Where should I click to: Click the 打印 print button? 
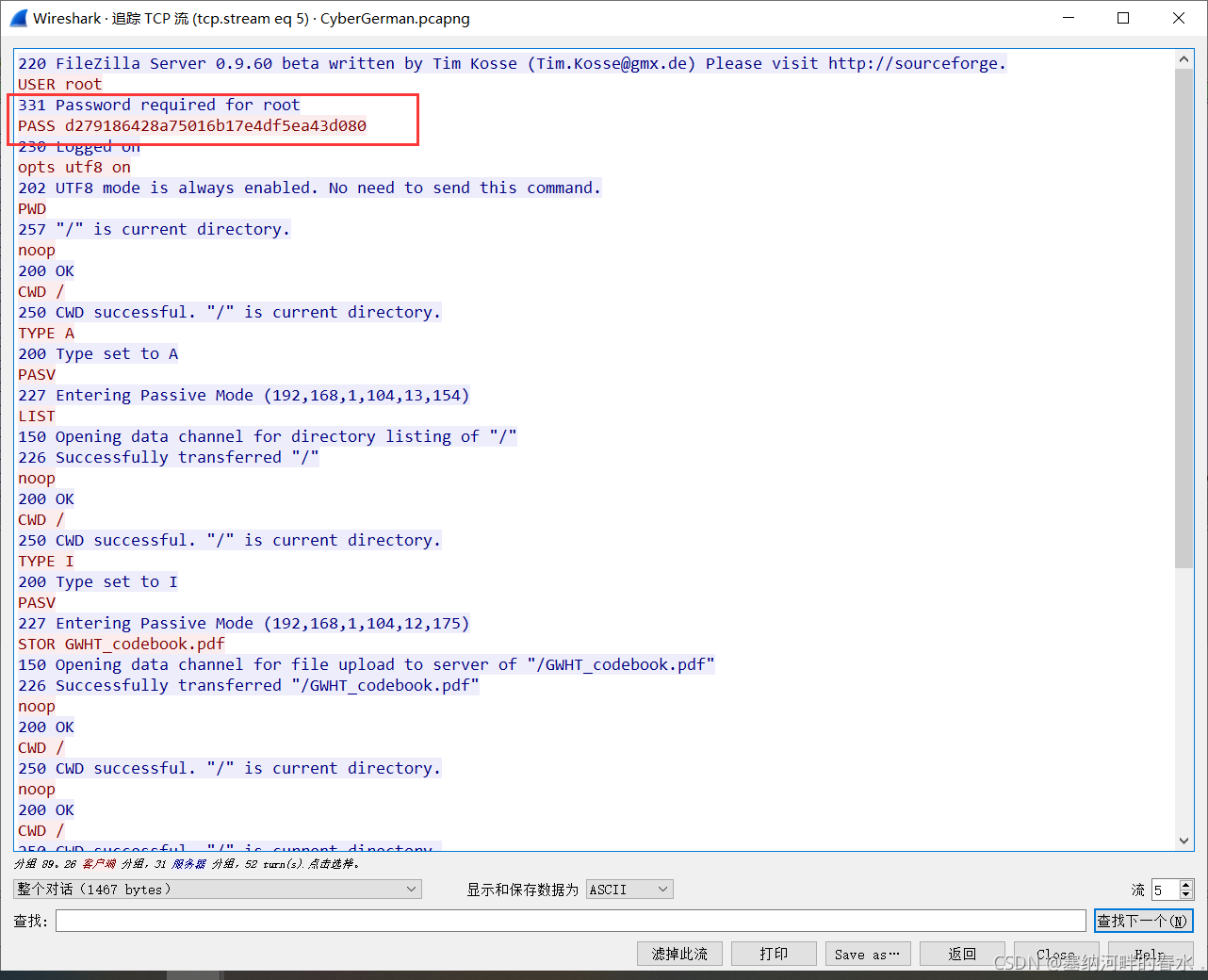(774, 954)
